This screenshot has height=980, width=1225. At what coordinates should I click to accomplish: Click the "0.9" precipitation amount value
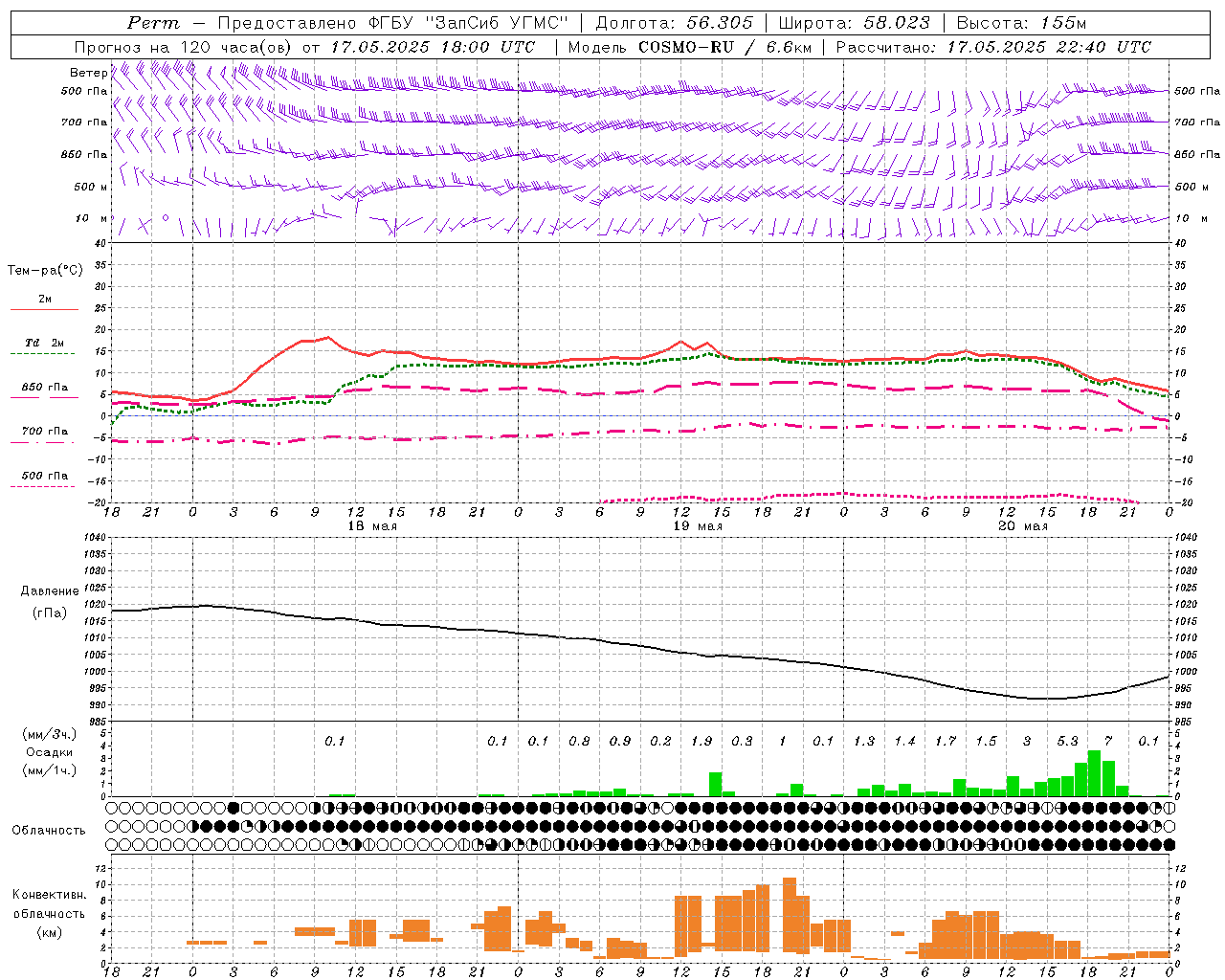[620, 741]
